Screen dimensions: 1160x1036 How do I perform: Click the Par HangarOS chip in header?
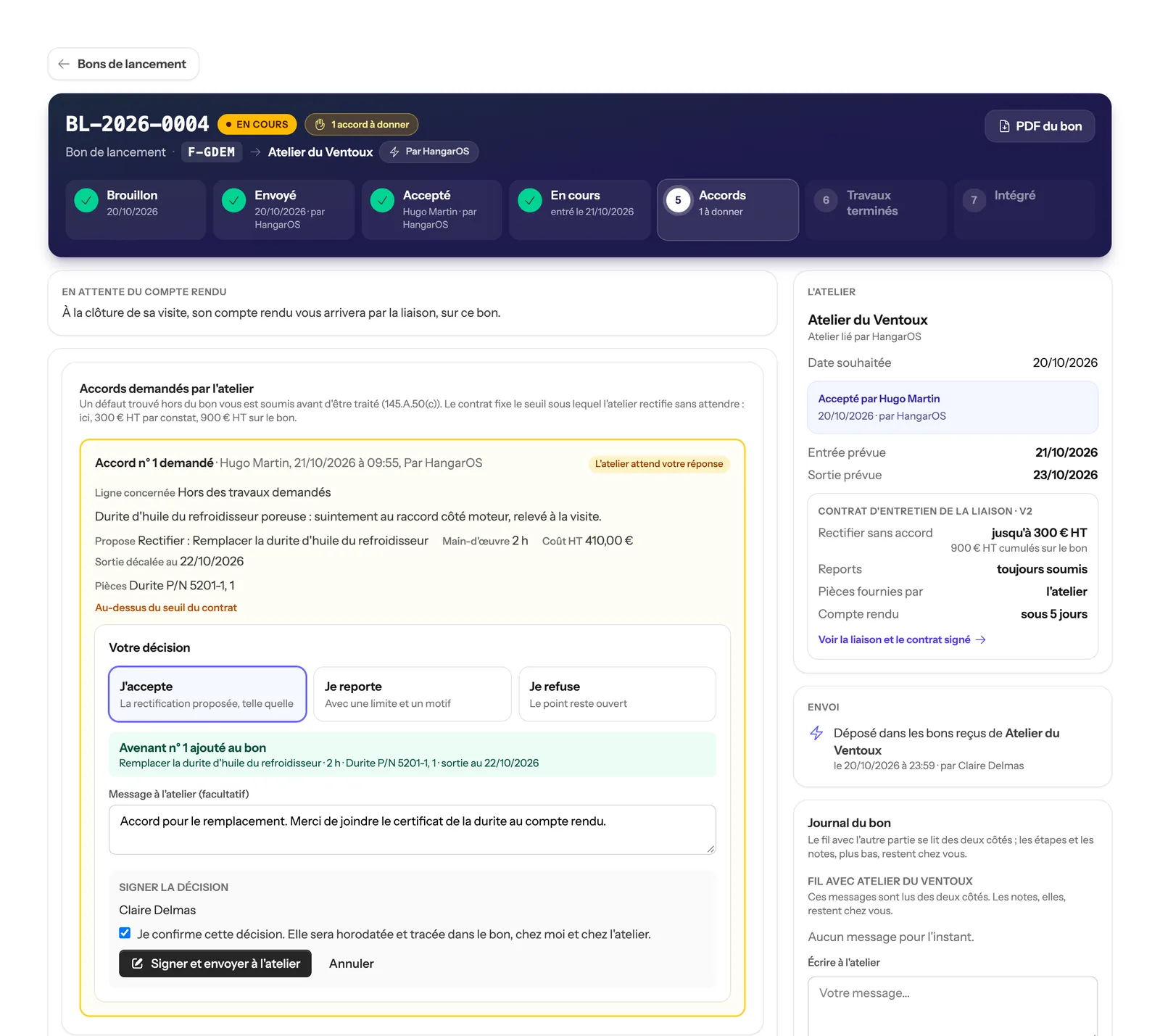click(x=429, y=152)
